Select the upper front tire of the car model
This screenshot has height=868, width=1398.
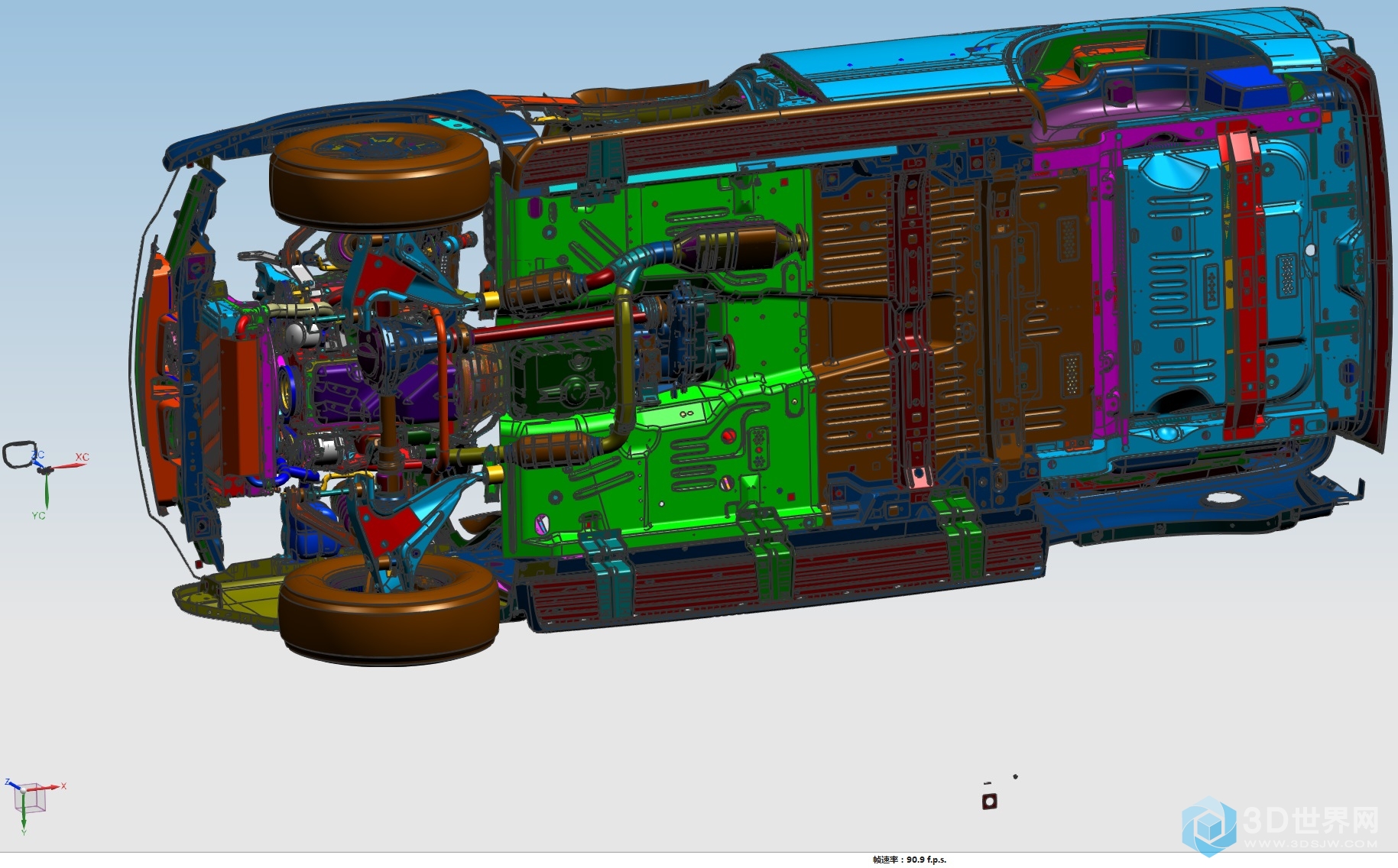pos(379,177)
